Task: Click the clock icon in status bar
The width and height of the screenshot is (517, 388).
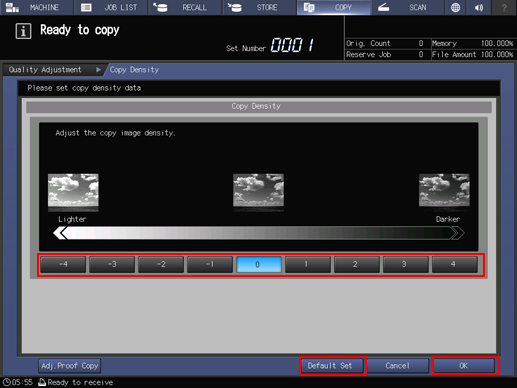Action: (7, 382)
